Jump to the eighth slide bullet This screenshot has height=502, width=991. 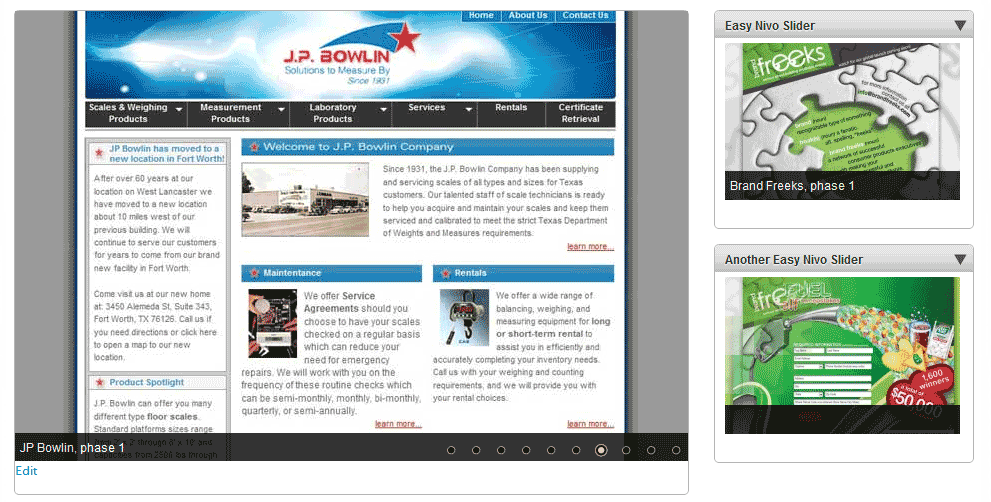tap(626, 450)
